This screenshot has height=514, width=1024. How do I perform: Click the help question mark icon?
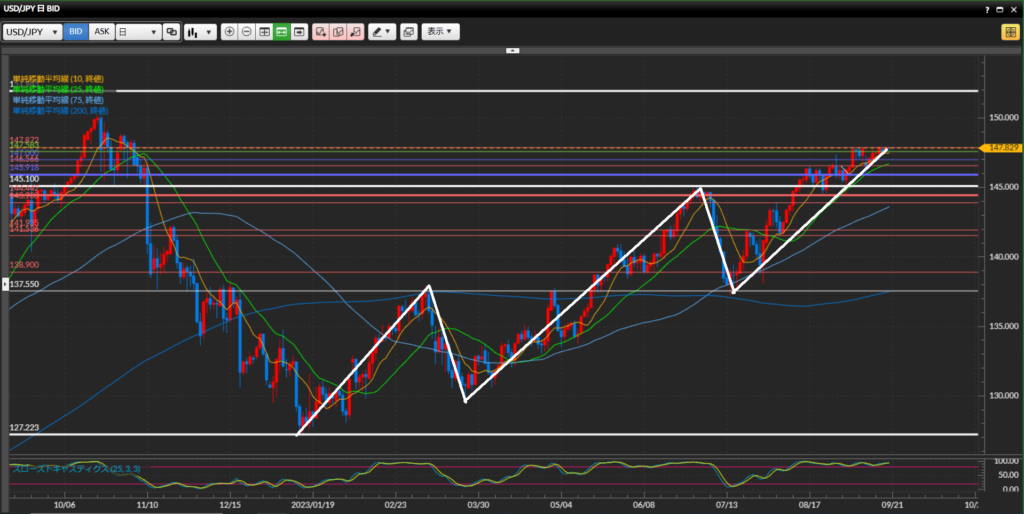987,9
